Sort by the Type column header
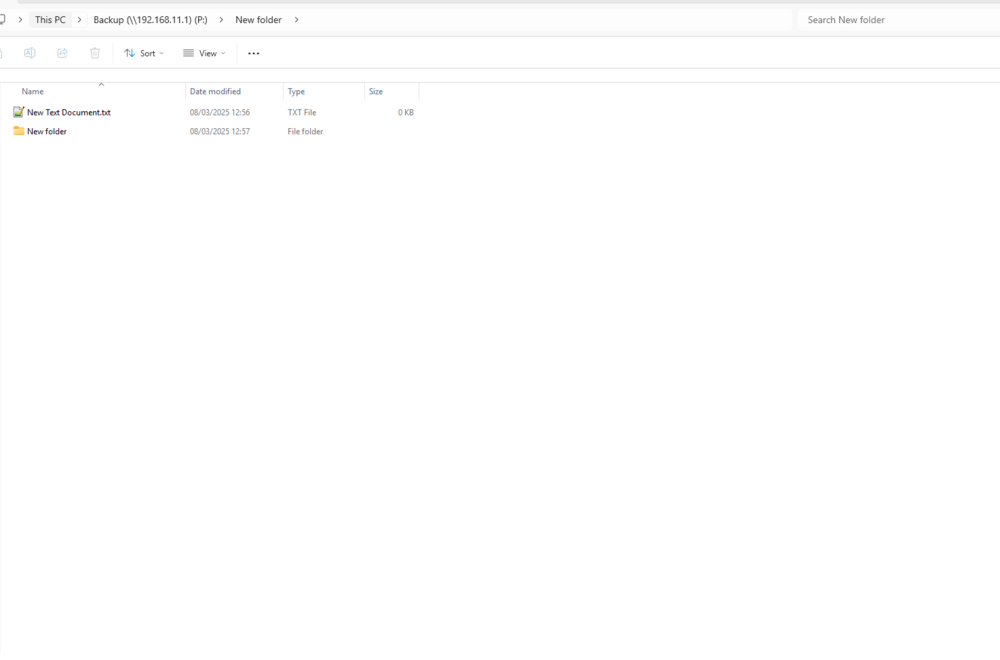Image resolution: width=1000 pixels, height=660 pixels. coord(296,92)
